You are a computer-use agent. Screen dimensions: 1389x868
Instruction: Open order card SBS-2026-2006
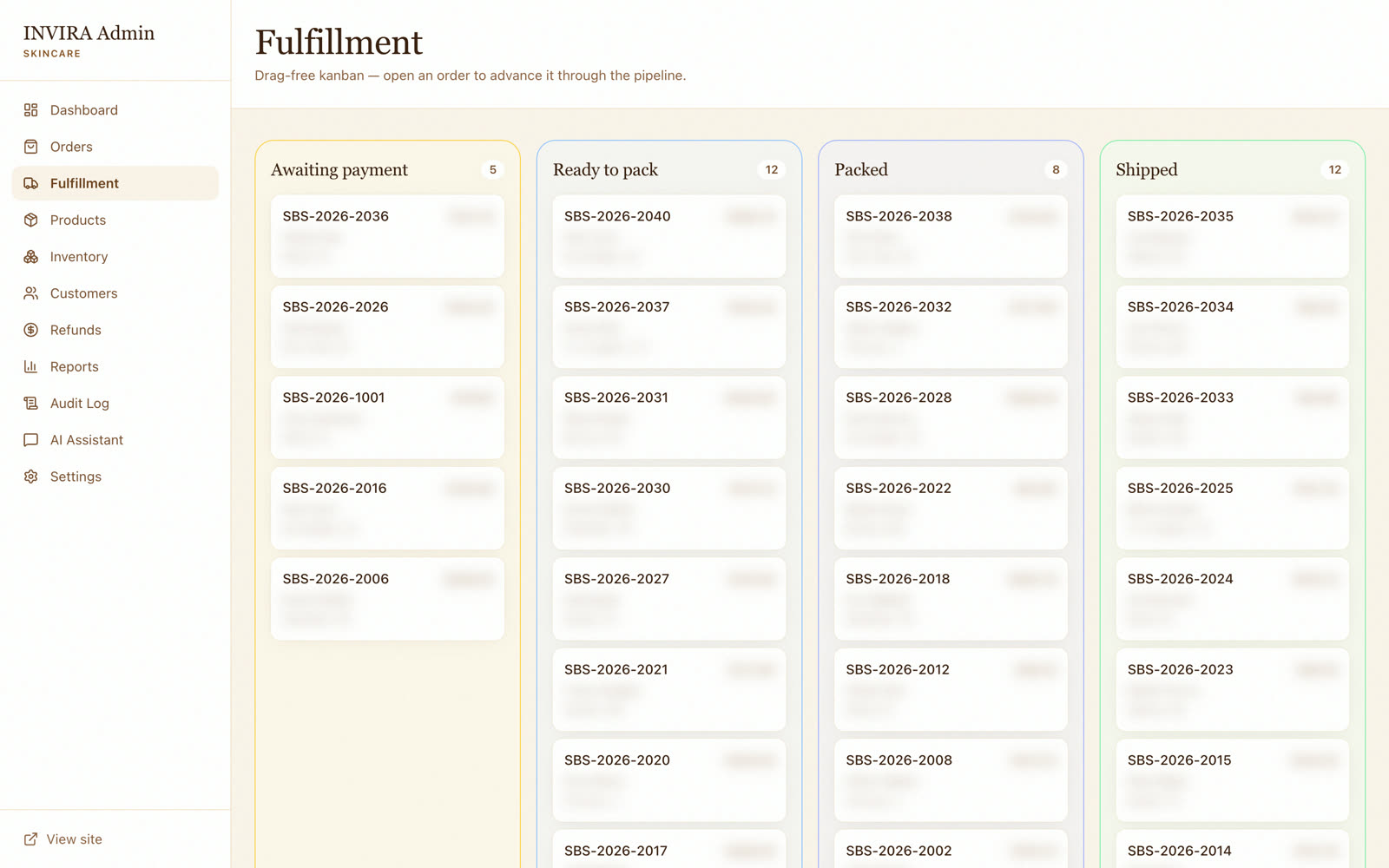point(387,599)
